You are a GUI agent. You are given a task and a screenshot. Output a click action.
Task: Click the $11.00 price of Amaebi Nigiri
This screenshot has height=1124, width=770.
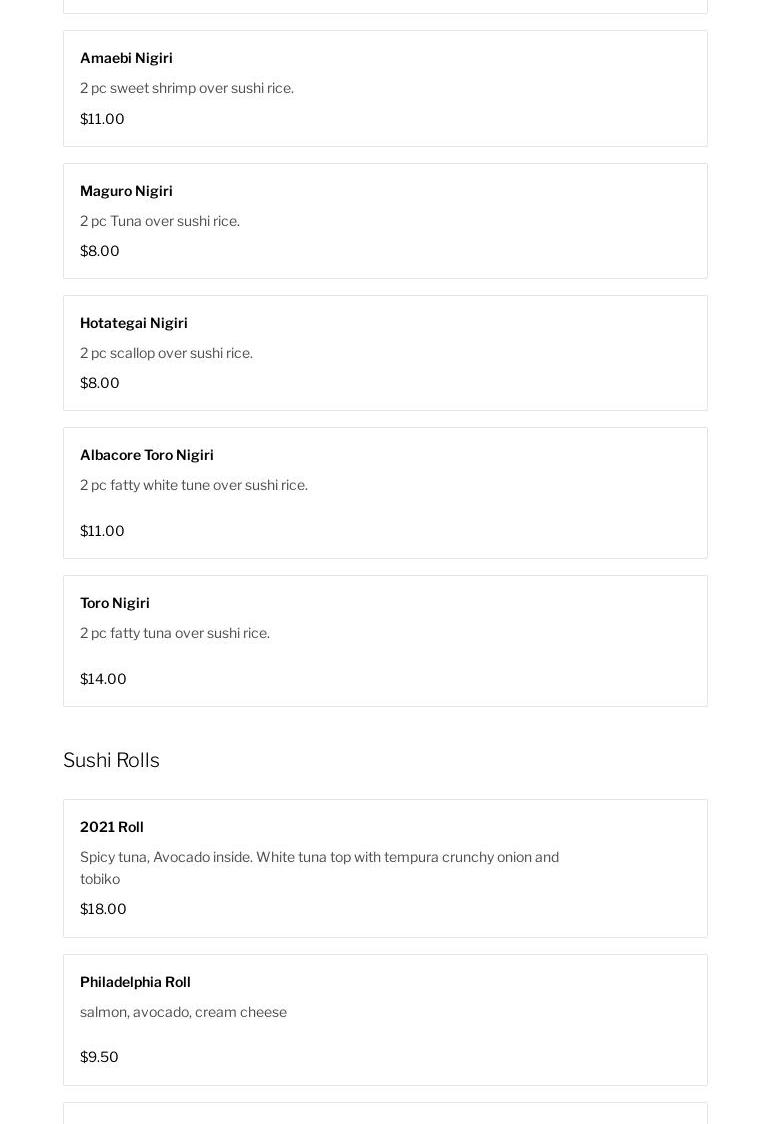coord(102,119)
